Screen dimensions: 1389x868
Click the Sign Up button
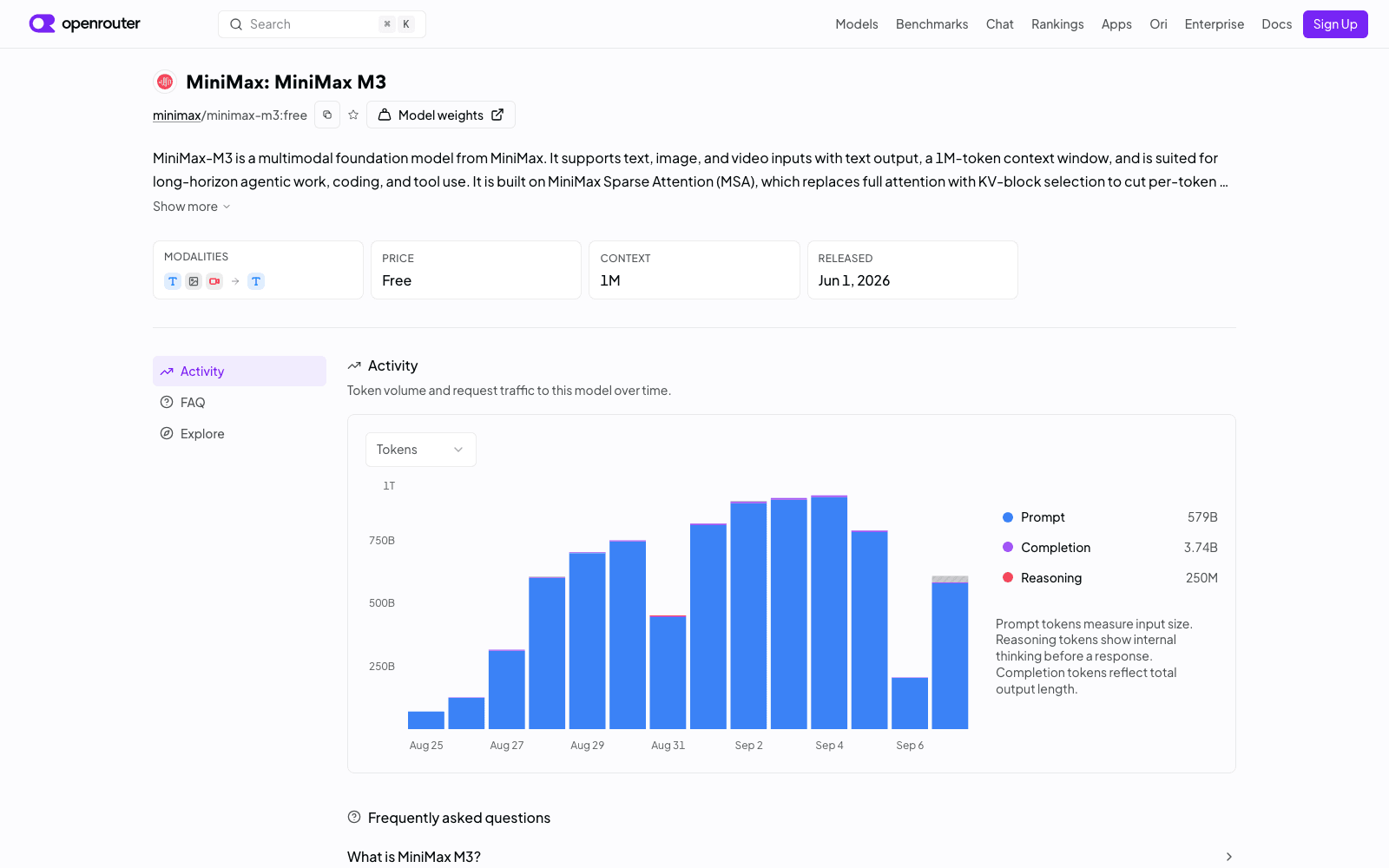pyautogui.click(x=1335, y=24)
